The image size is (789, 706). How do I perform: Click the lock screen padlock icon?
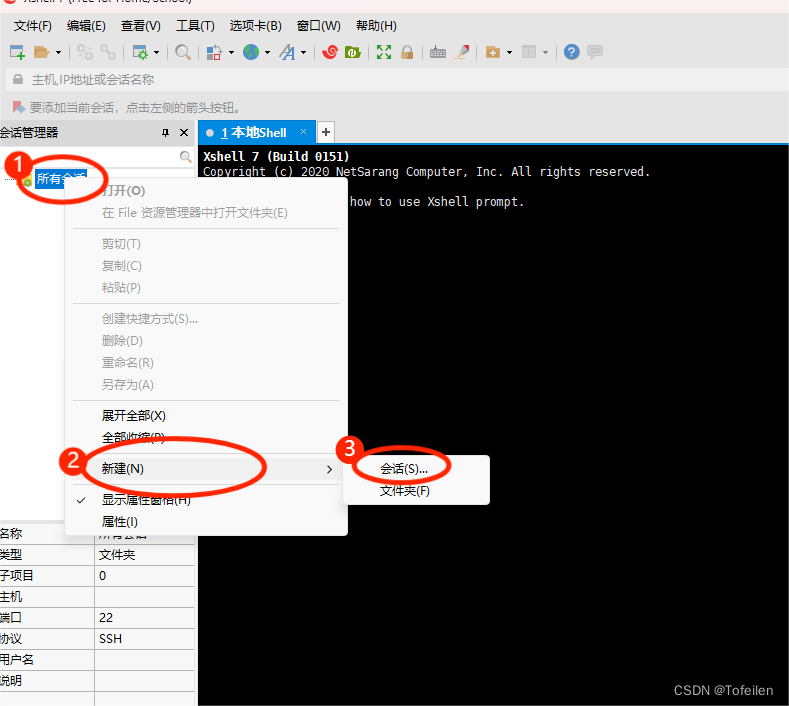(x=407, y=52)
